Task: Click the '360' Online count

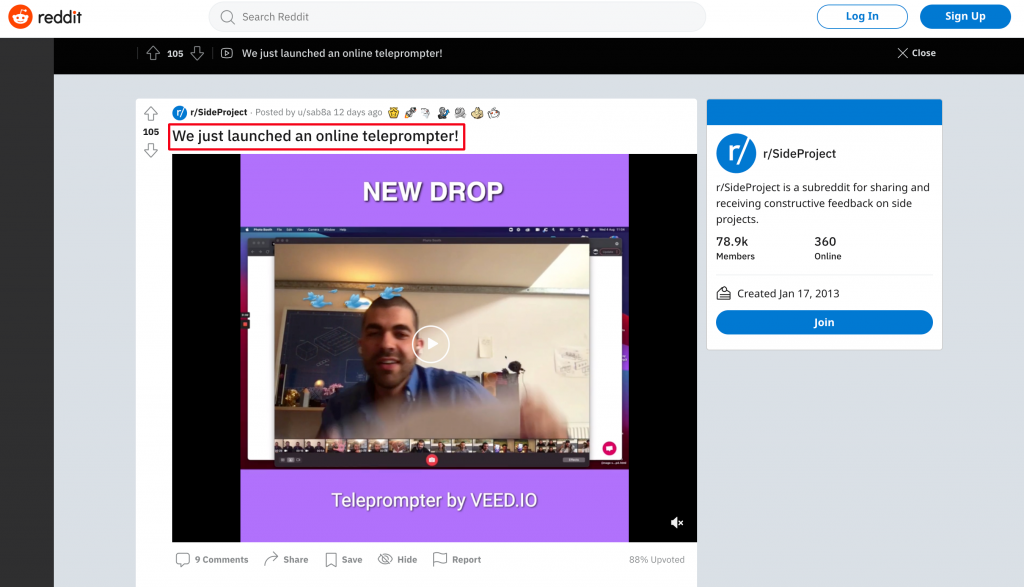Action: tap(825, 242)
